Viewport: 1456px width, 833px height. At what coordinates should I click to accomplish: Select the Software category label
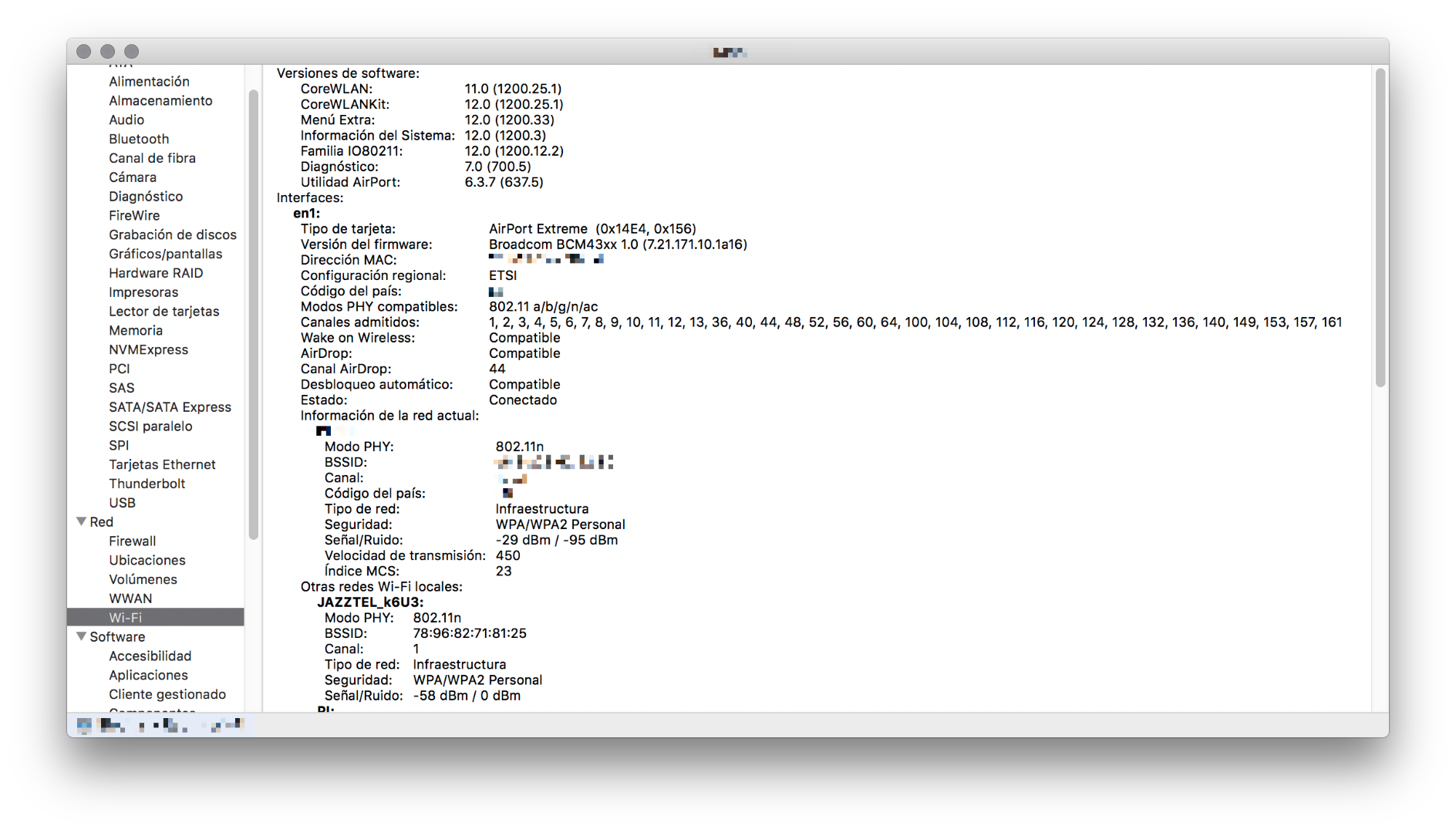coord(117,637)
